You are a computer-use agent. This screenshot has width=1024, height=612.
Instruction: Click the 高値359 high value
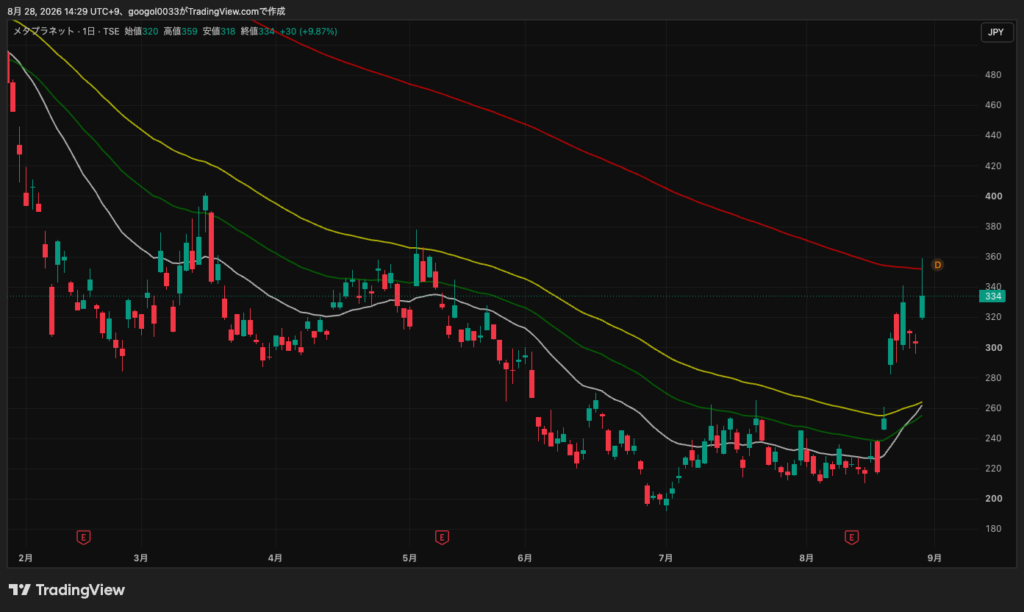click(x=180, y=31)
